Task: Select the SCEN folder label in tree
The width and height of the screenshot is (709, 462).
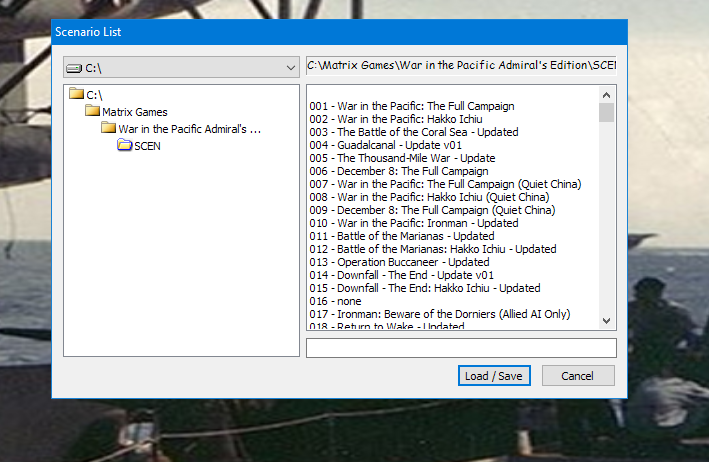Action: click(x=147, y=146)
